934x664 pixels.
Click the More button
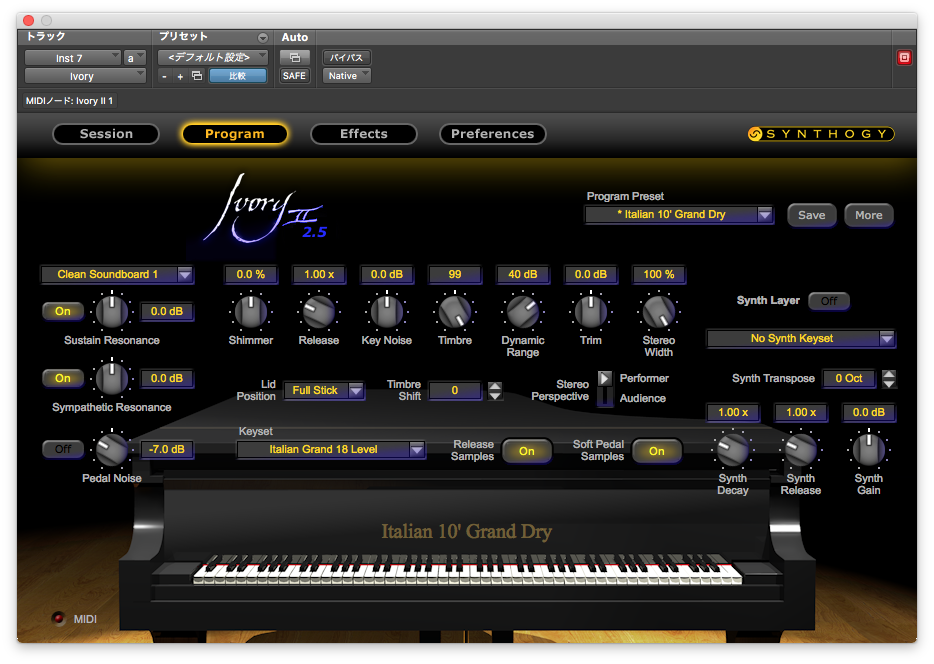(868, 215)
